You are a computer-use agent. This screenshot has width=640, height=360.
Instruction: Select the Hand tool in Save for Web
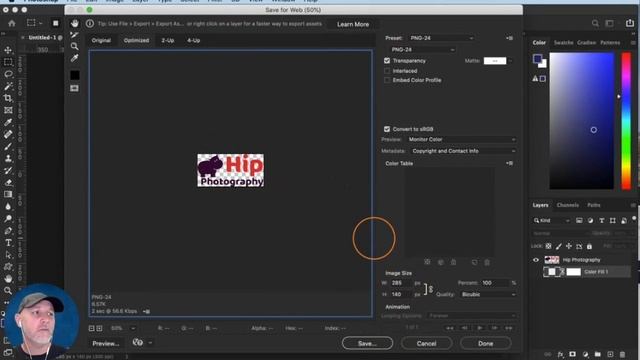pos(74,23)
